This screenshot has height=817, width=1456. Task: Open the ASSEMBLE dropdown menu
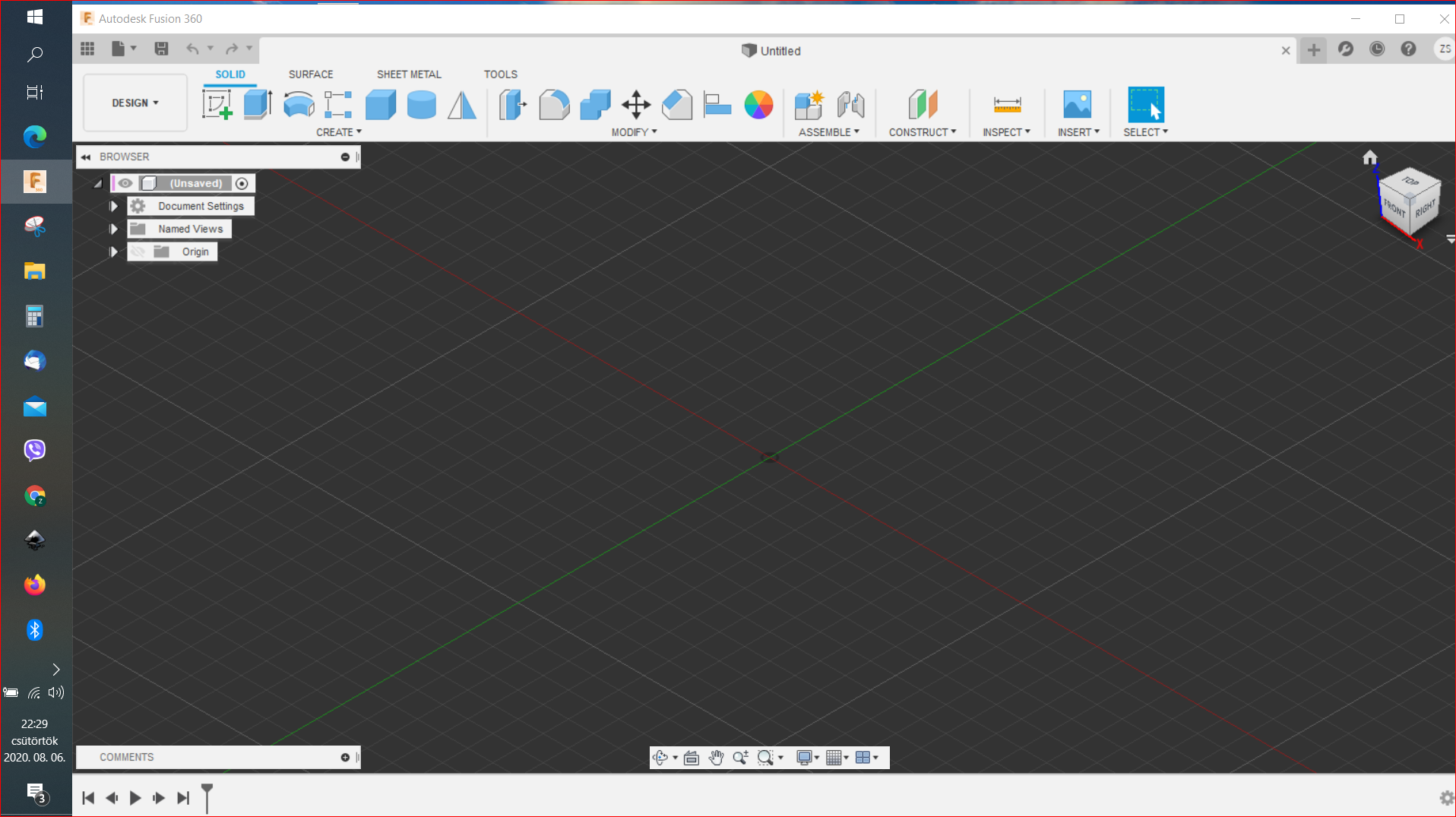point(829,131)
